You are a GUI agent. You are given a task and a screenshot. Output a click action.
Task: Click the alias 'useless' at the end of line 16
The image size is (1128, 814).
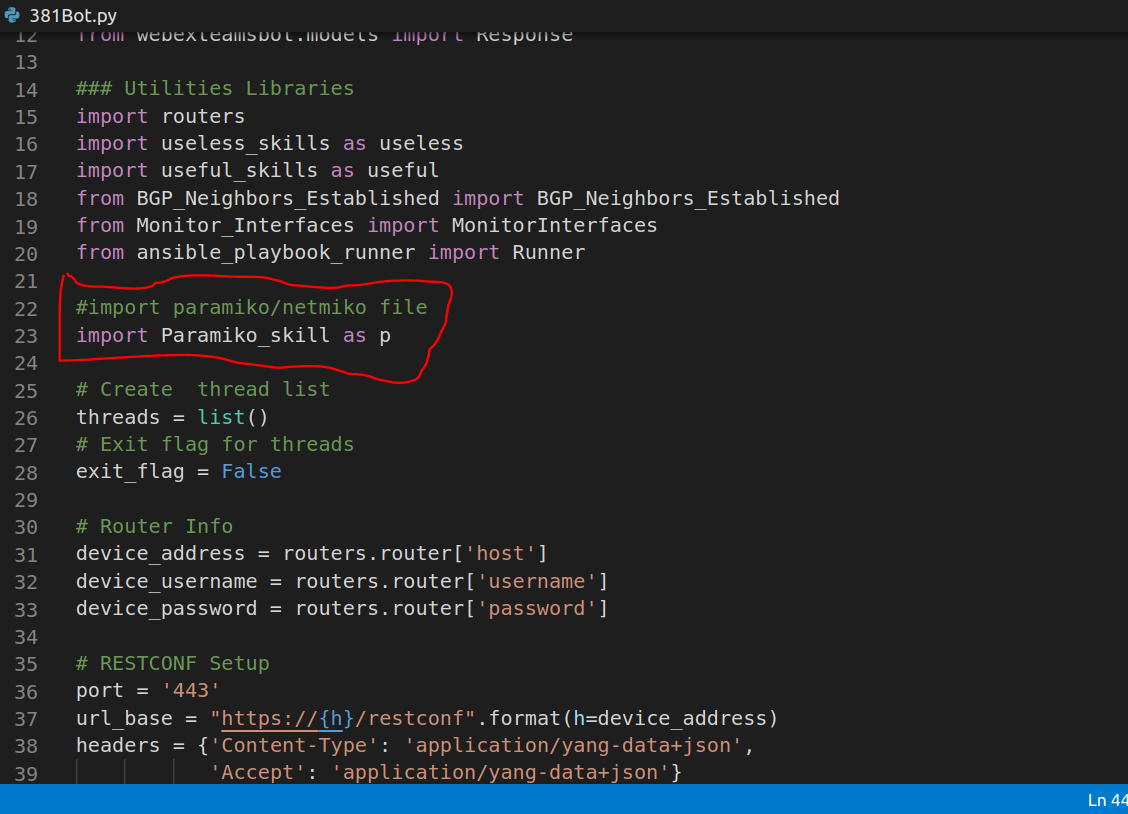click(421, 143)
